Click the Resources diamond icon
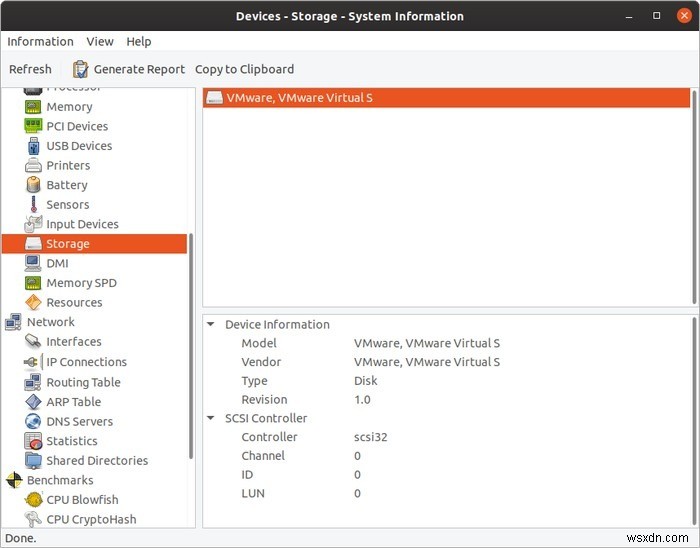The width and height of the screenshot is (700, 548). (33, 303)
